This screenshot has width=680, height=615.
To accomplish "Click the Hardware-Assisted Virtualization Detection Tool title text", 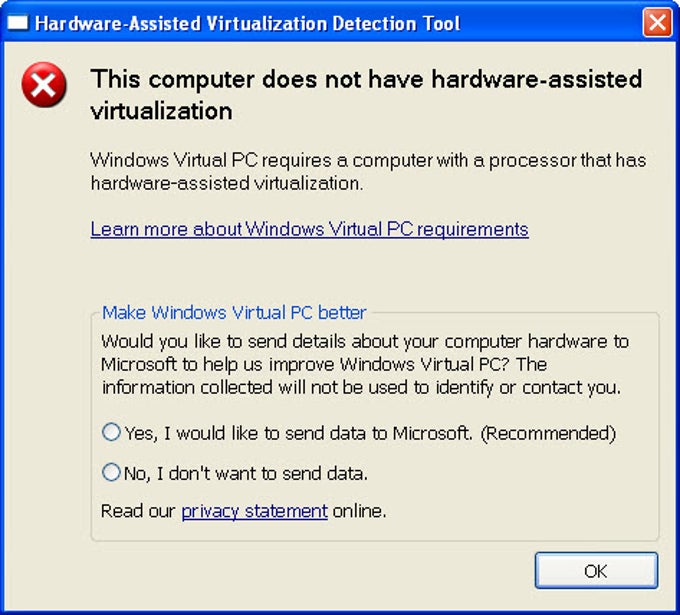I will 247,23.
